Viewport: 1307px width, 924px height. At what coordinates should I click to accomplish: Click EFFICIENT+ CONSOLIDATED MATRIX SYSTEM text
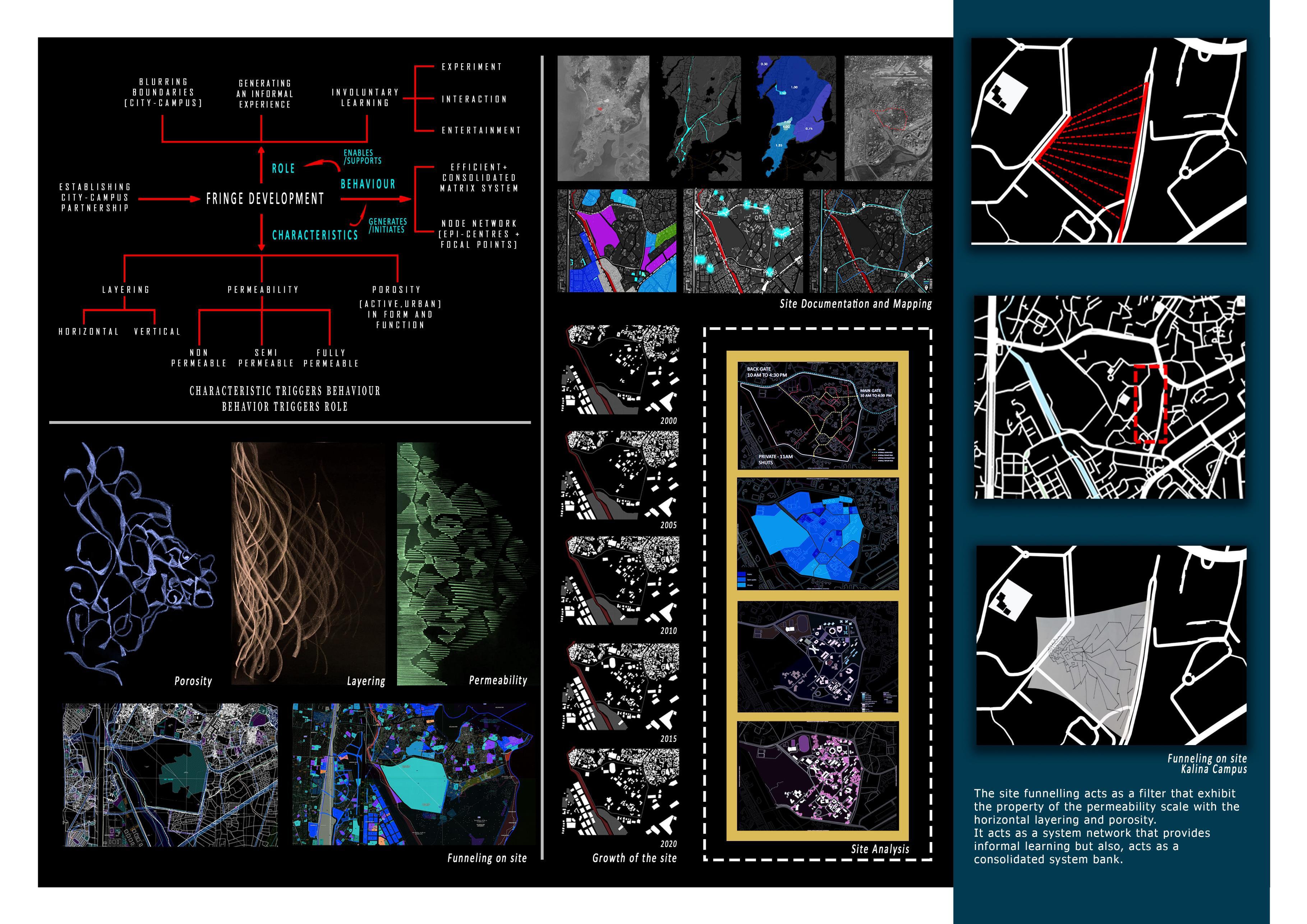pyautogui.click(x=479, y=177)
